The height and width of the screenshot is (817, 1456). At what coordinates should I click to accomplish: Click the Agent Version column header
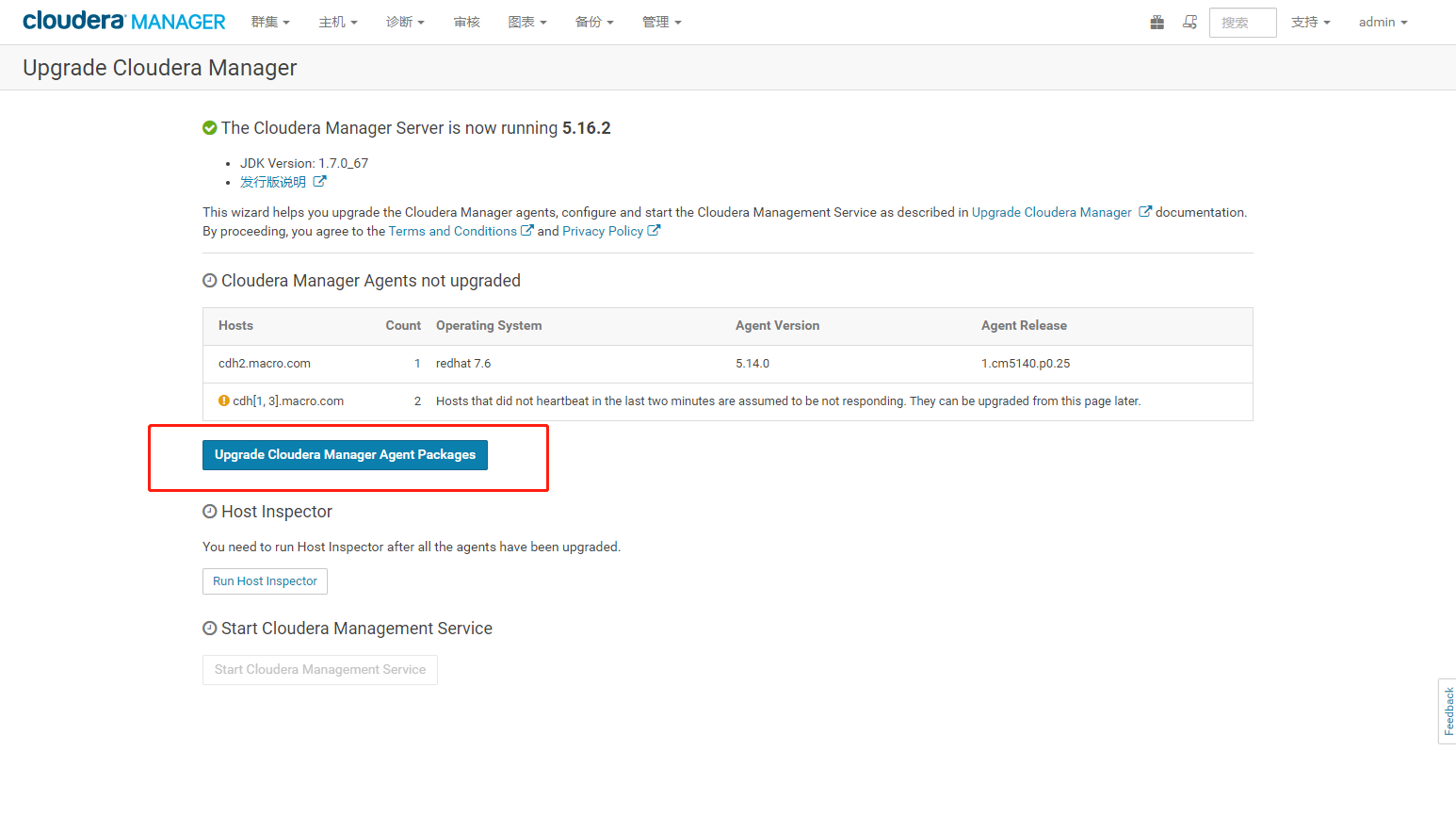click(x=777, y=325)
